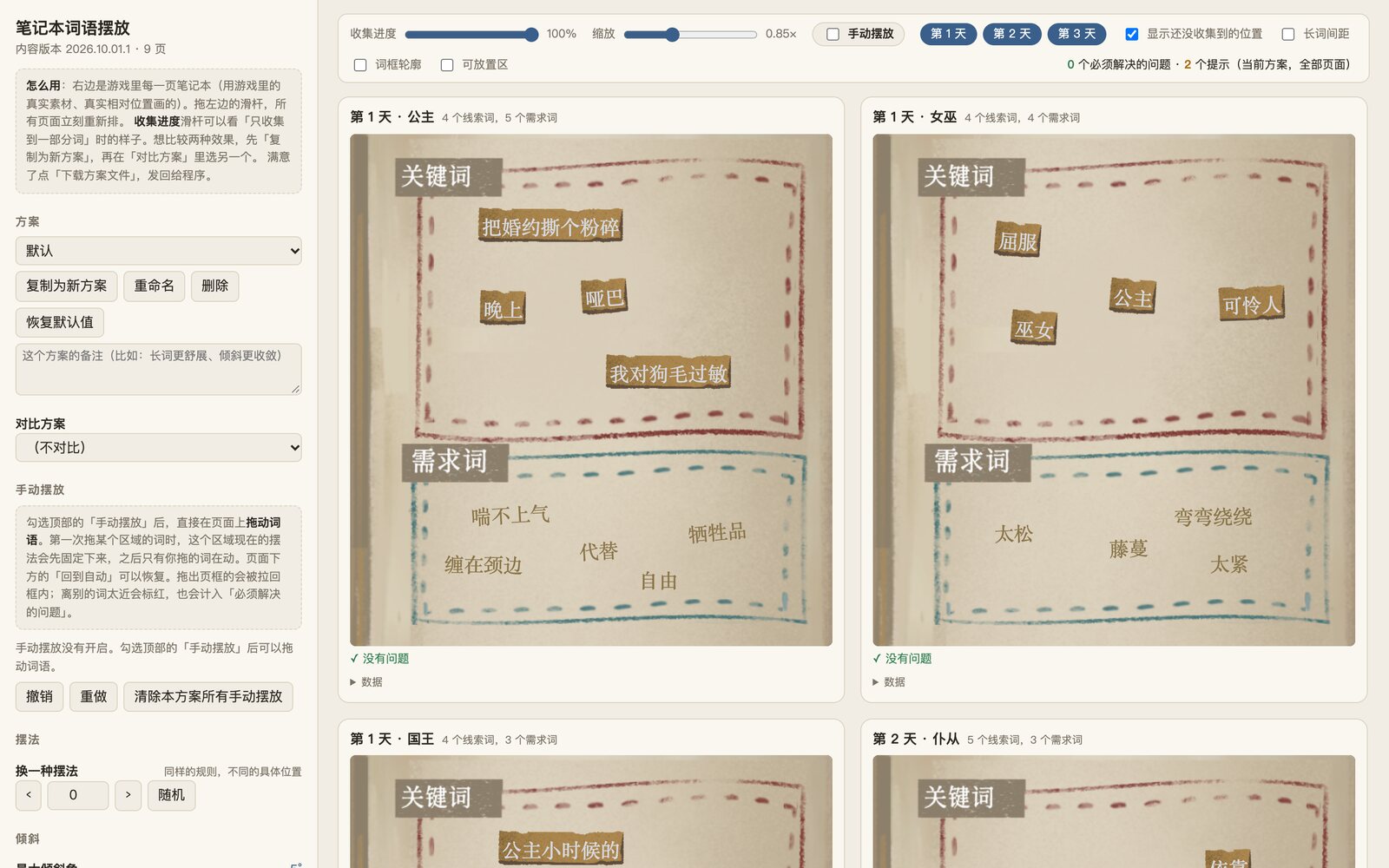Click 清除本方案所有手动摆放 button

coord(208,696)
